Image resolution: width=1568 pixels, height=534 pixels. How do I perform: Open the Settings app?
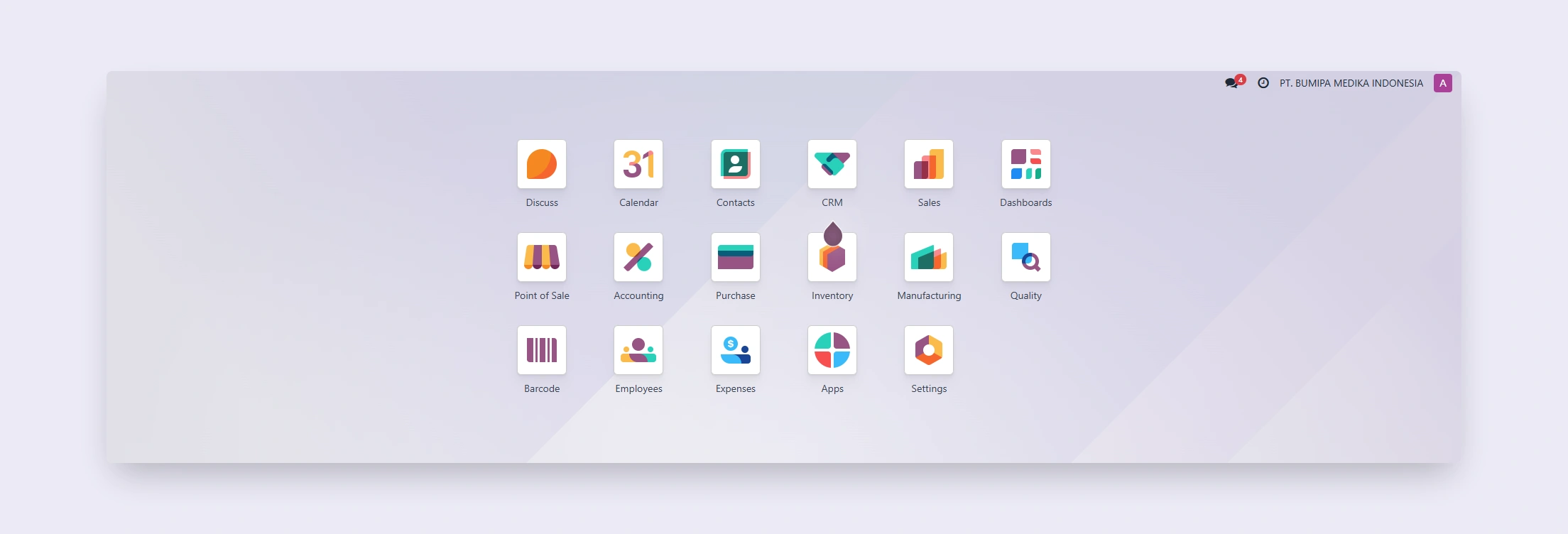929,350
